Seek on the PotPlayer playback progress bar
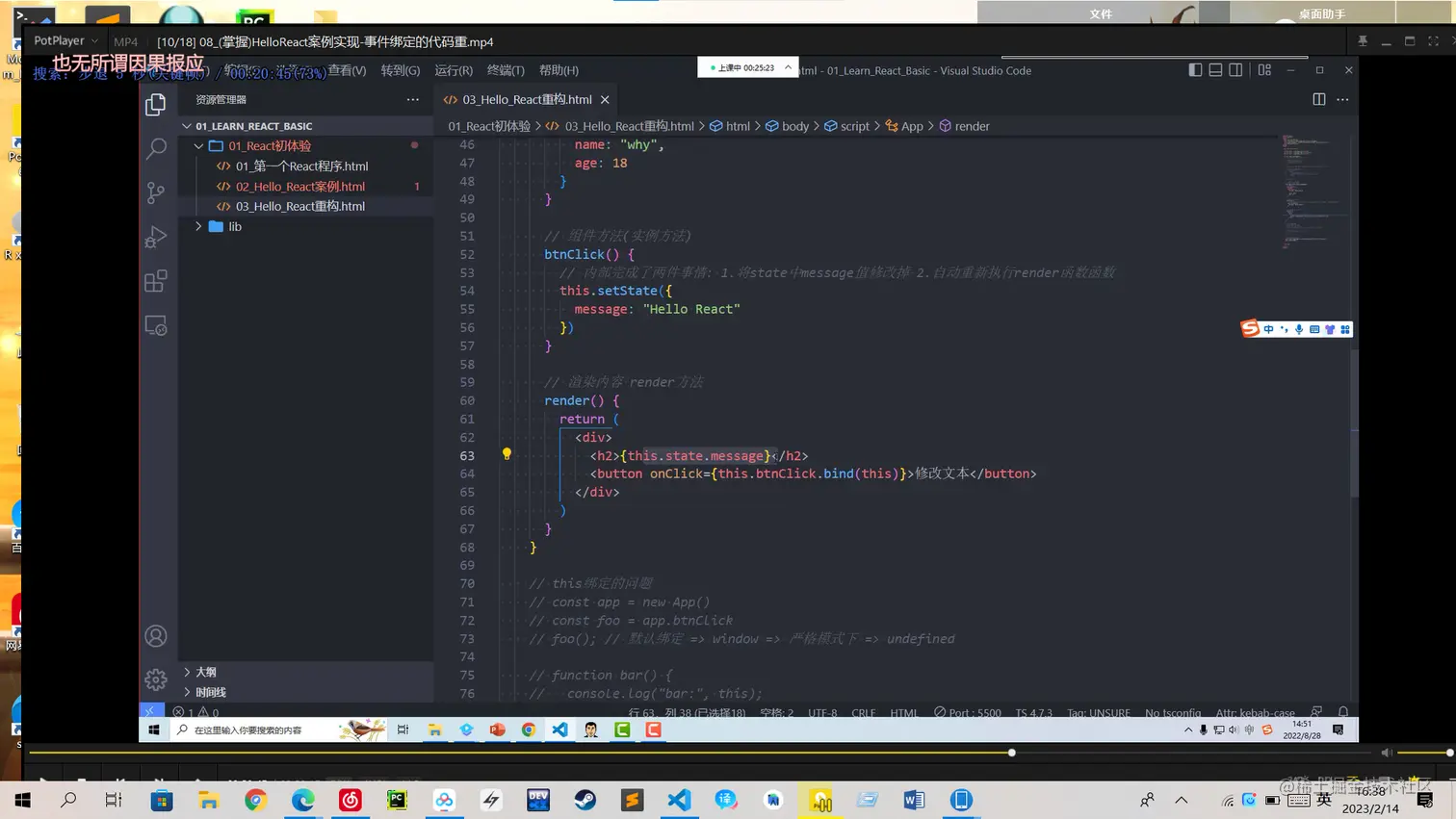 [700, 753]
